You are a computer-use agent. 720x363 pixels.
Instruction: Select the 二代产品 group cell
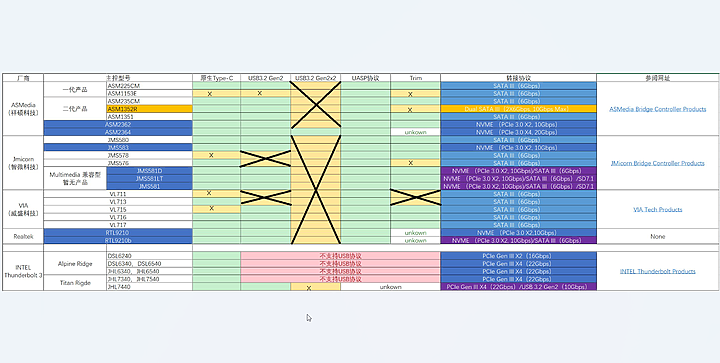coord(75,109)
